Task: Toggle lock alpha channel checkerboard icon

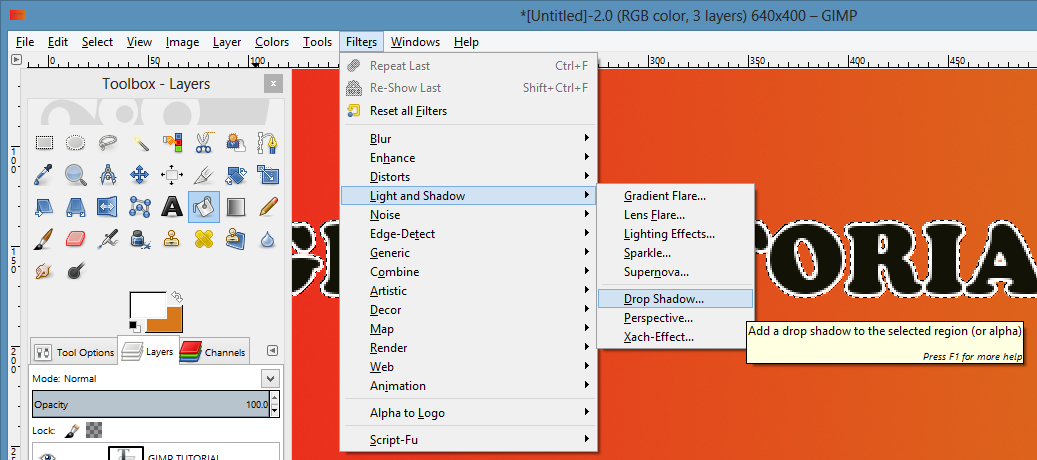Action: pyautogui.click(x=95, y=431)
